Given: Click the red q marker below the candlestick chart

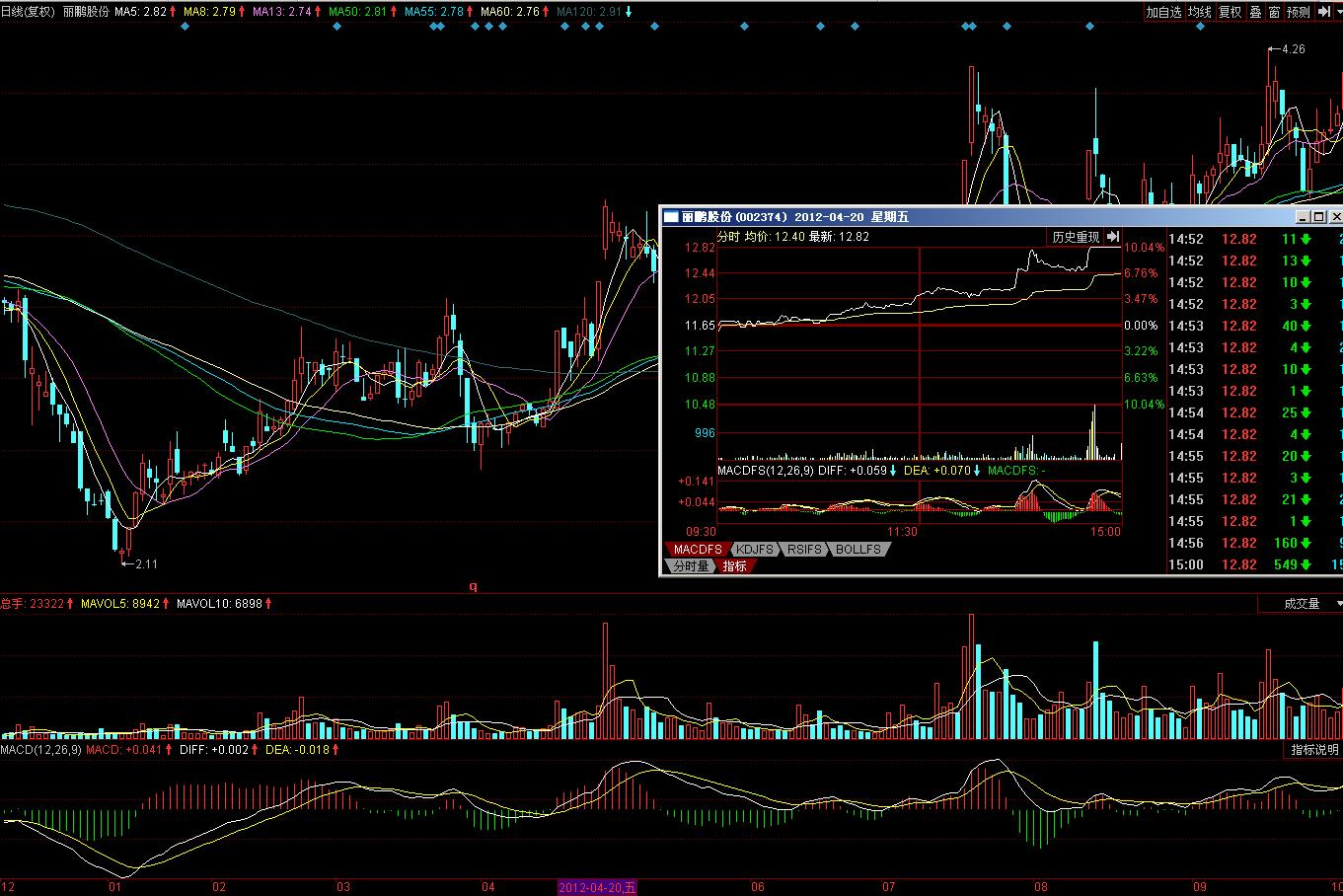Looking at the screenshot, I should tap(473, 586).
